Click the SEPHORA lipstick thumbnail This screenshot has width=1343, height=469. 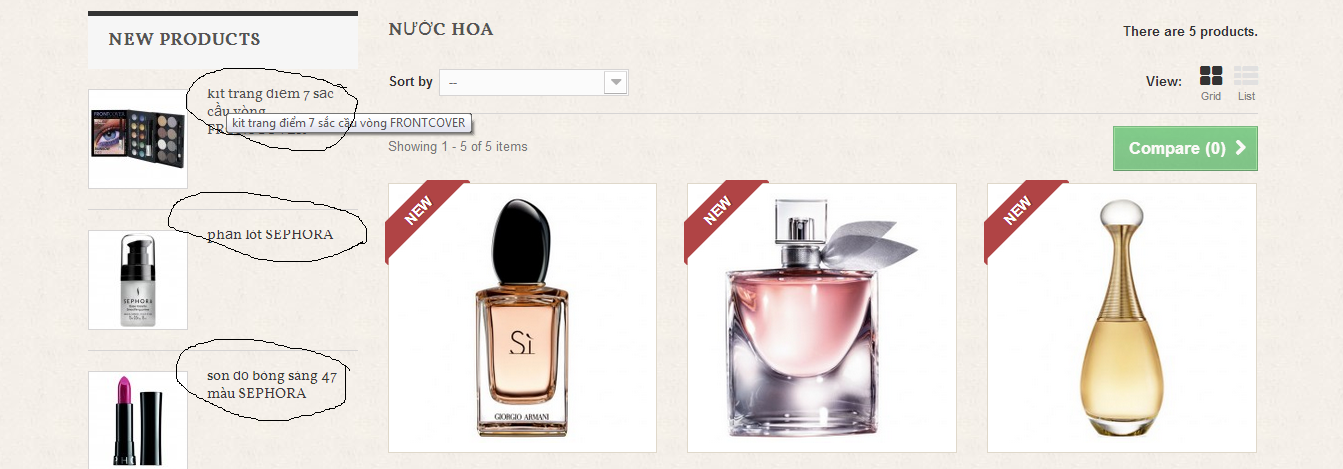click(x=138, y=420)
